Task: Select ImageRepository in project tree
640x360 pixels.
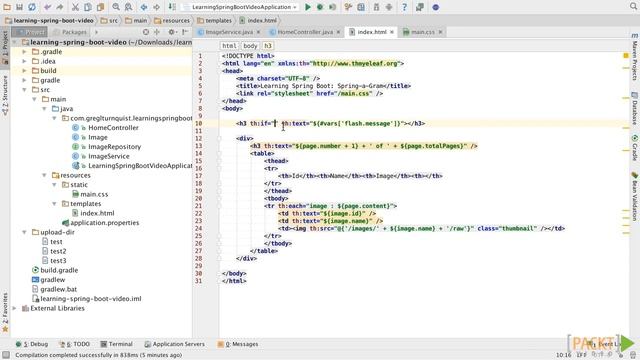Action: coord(114,147)
